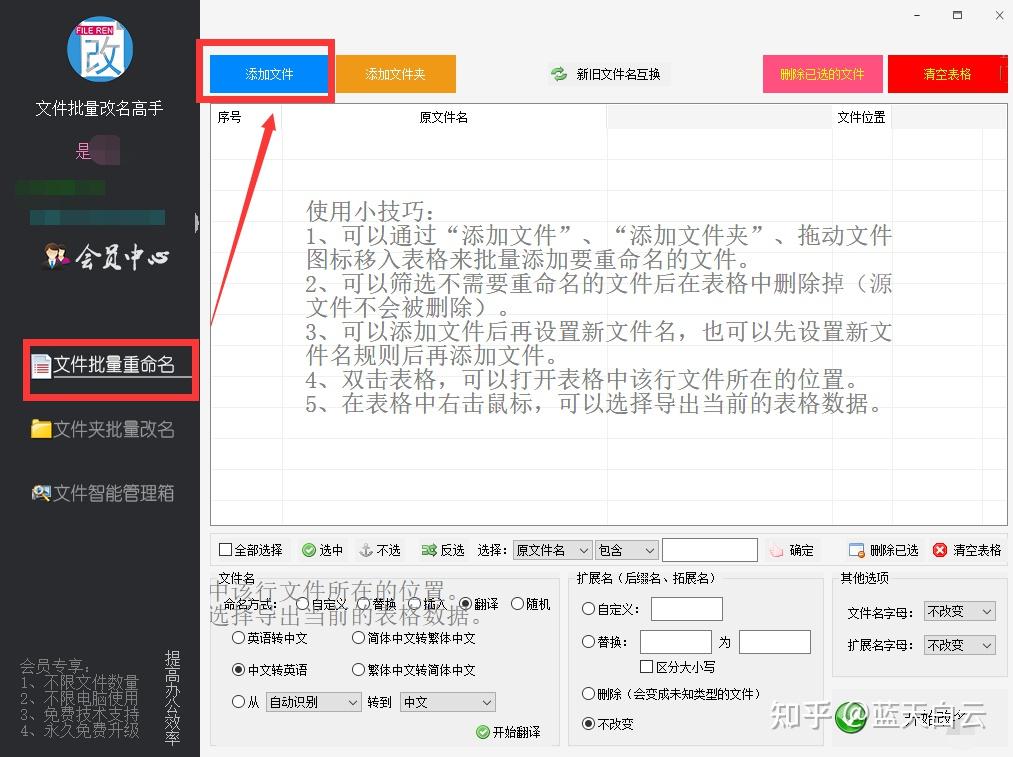Click the green check 选中 icon
This screenshot has height=757, width=1013.
point(309,550)
